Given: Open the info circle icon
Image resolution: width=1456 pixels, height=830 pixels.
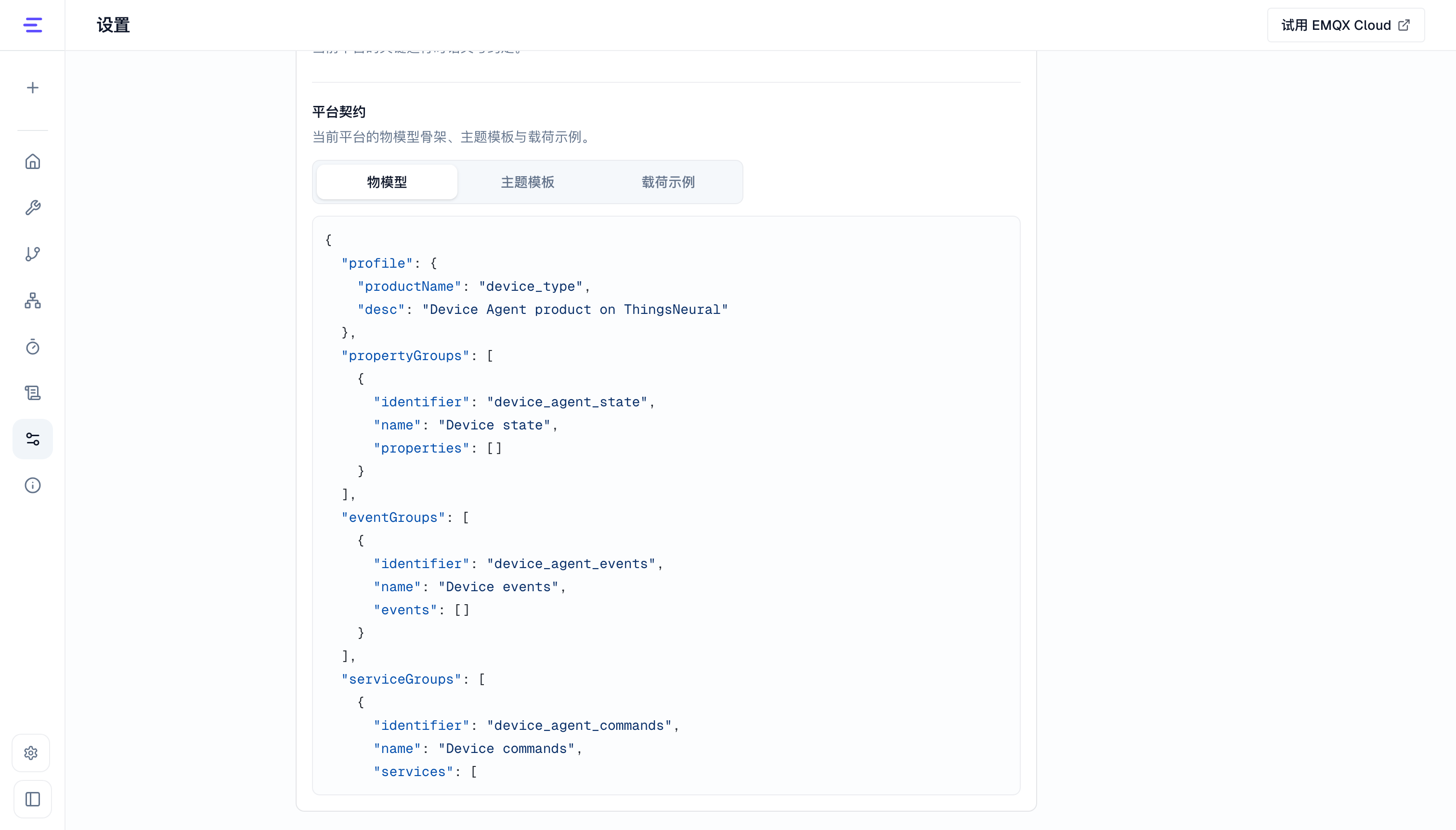Looking at the screenshot, I should 32,485.
